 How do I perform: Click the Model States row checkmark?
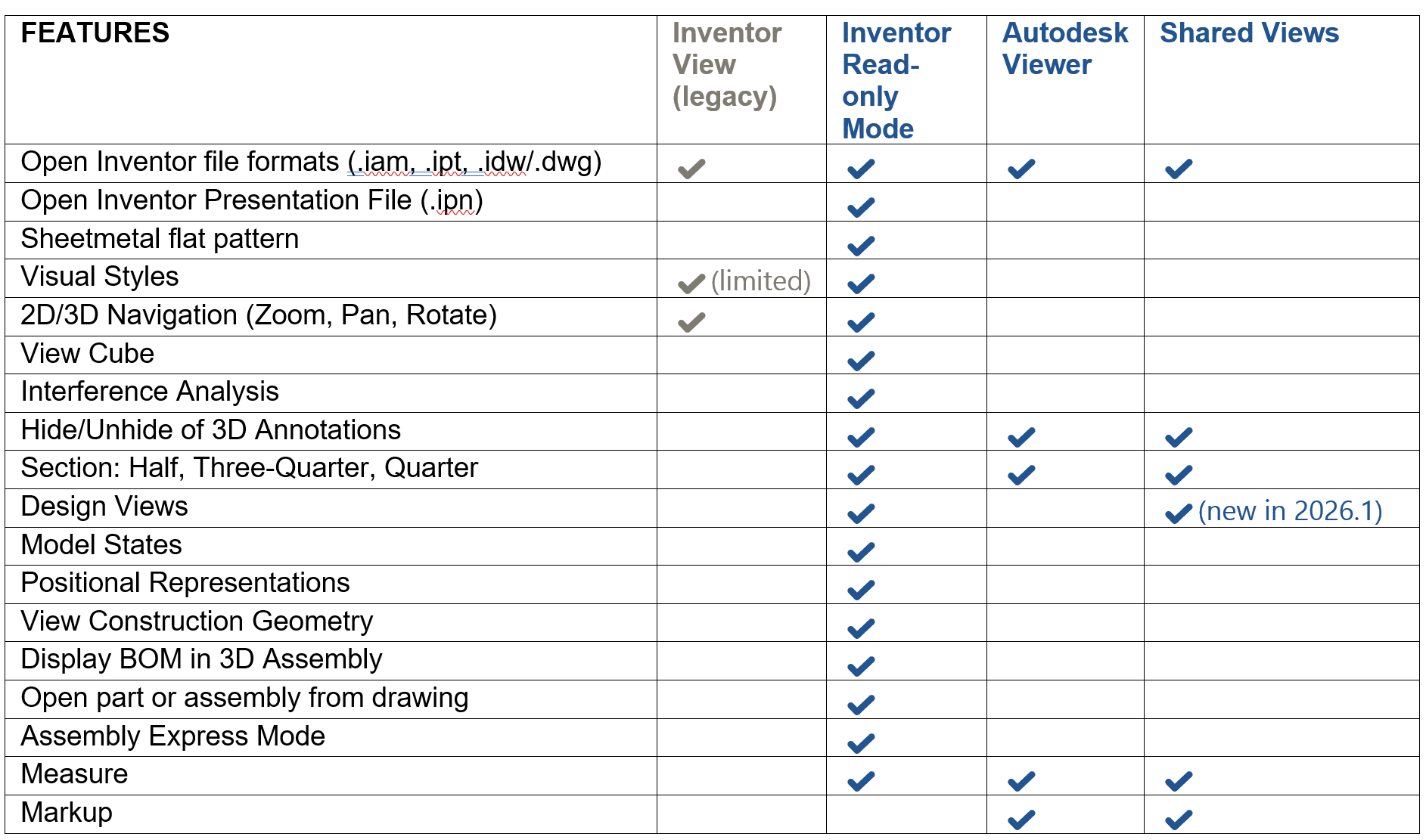pos(861,552)
